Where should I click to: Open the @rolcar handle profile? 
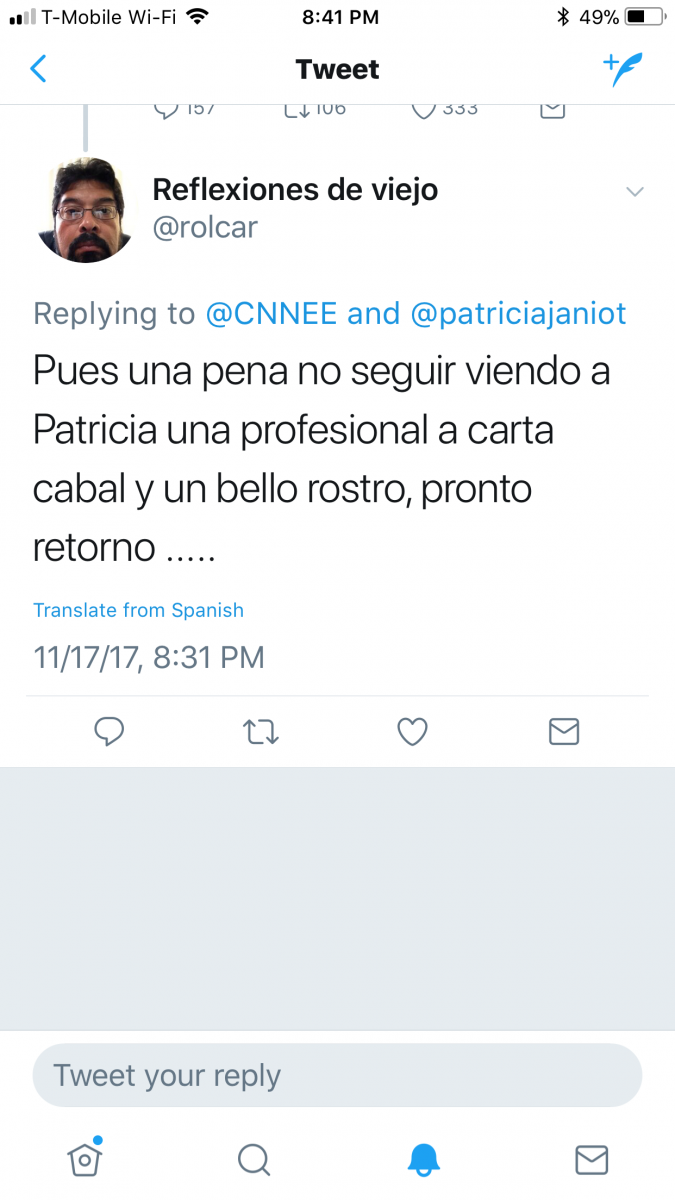click(205, 227)
